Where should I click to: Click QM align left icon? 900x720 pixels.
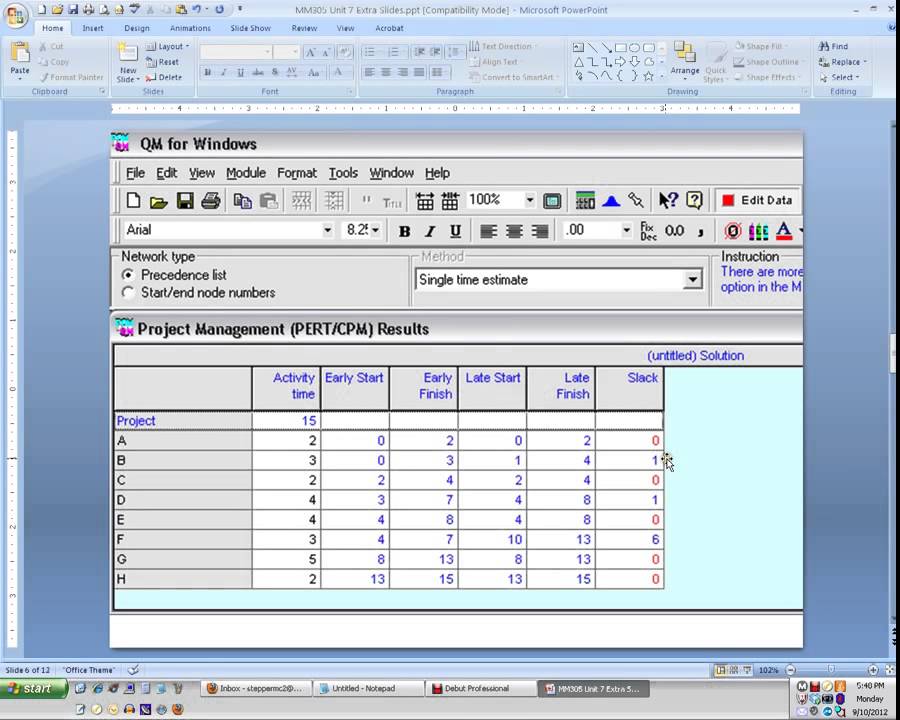488,231
